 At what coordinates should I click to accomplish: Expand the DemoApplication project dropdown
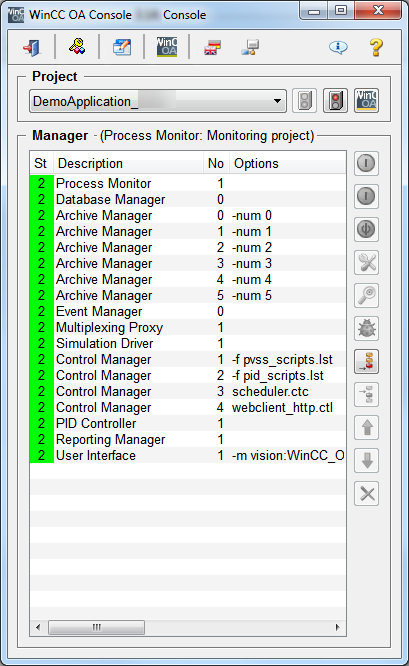(x=158, y=101)
